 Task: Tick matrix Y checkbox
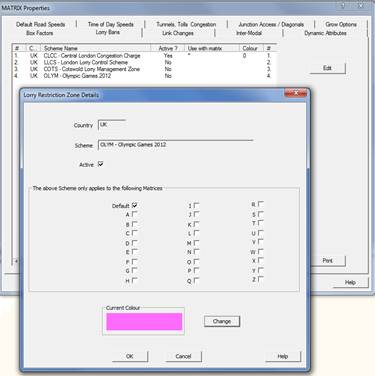(x=261, y=270)
